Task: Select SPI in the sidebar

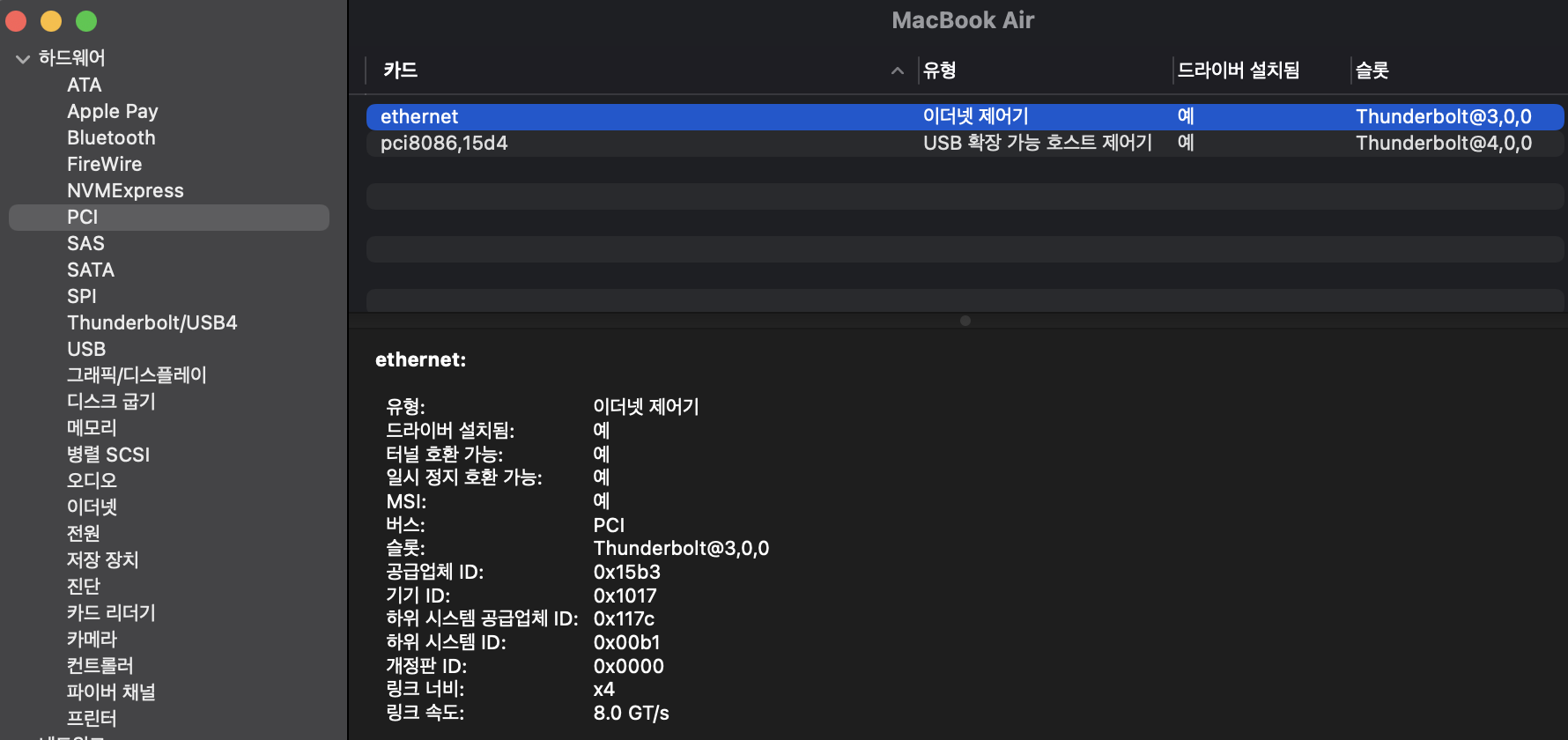Action: click(82, 296)
